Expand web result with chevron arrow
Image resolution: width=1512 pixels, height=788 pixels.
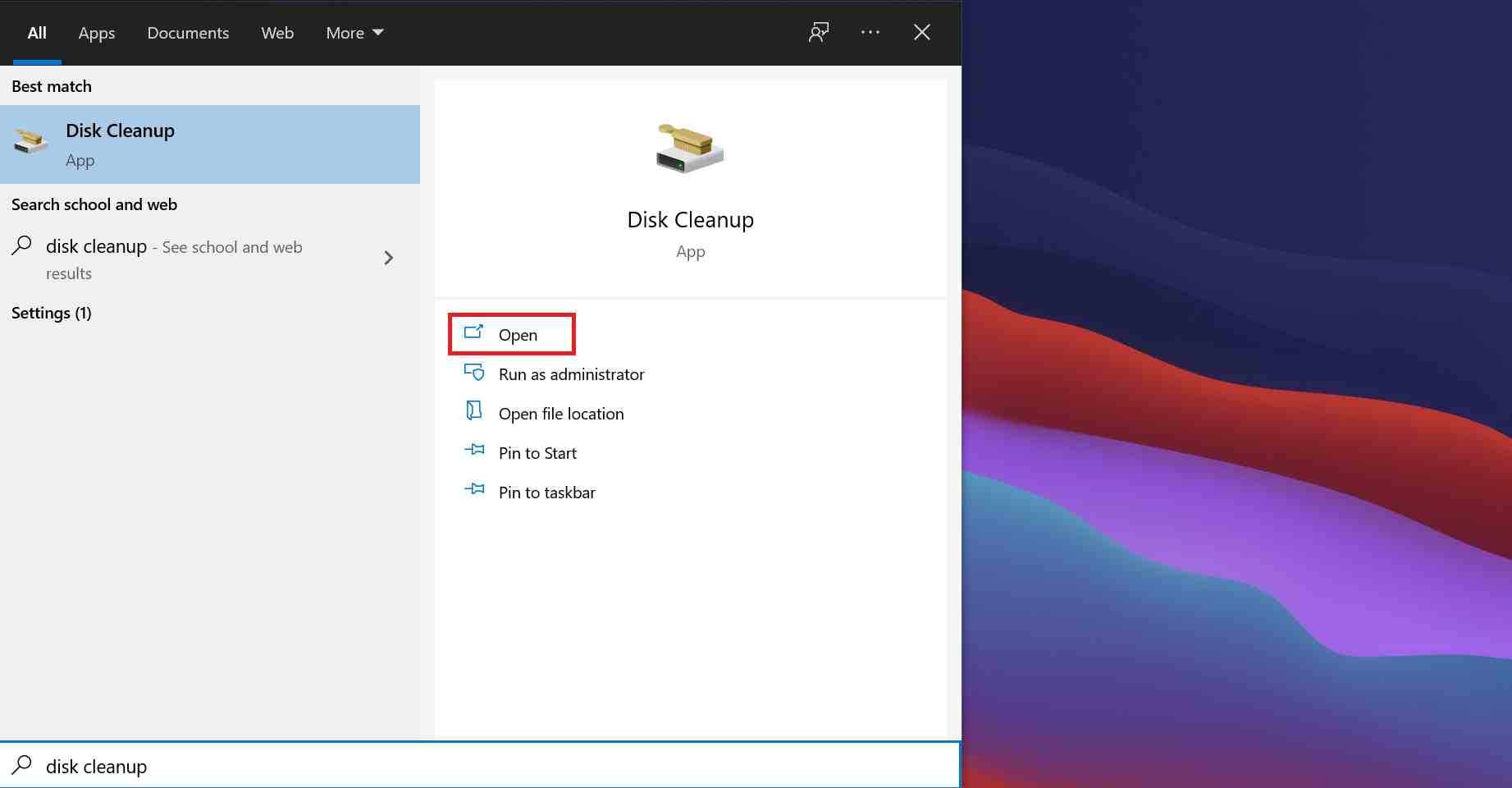[389, 258]
